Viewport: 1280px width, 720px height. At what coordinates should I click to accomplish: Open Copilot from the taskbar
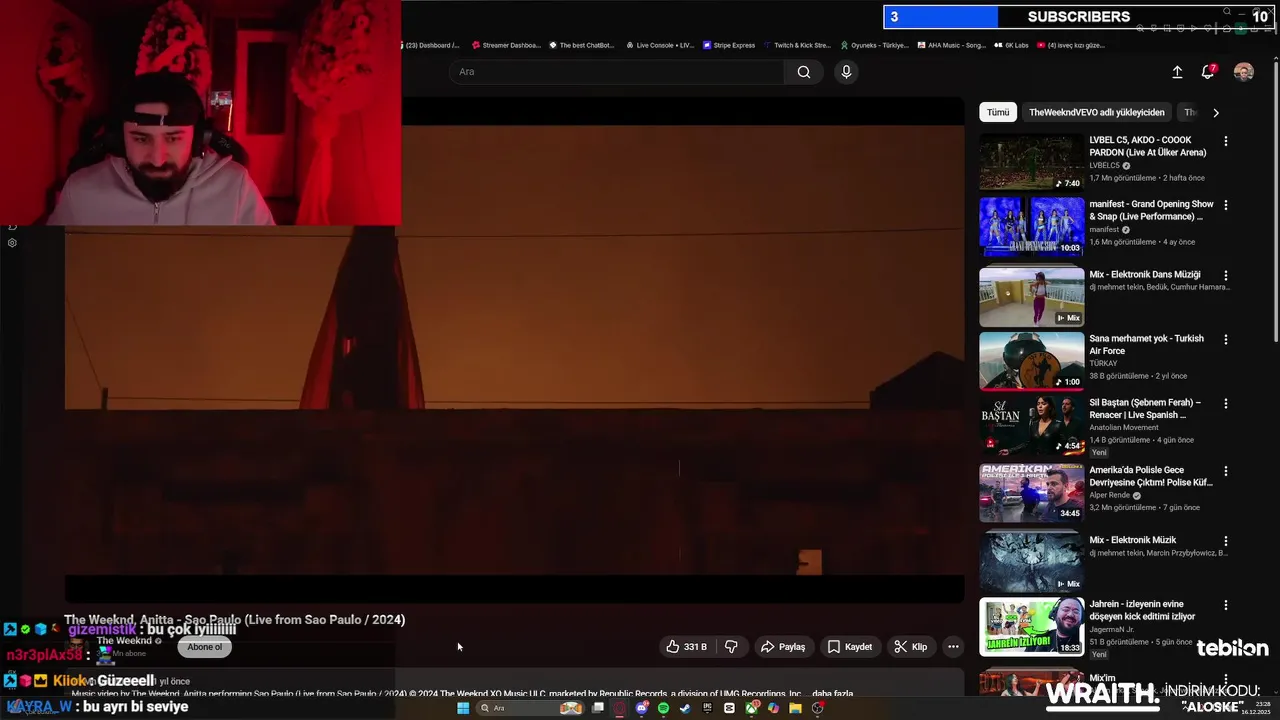tap(773, 708)
